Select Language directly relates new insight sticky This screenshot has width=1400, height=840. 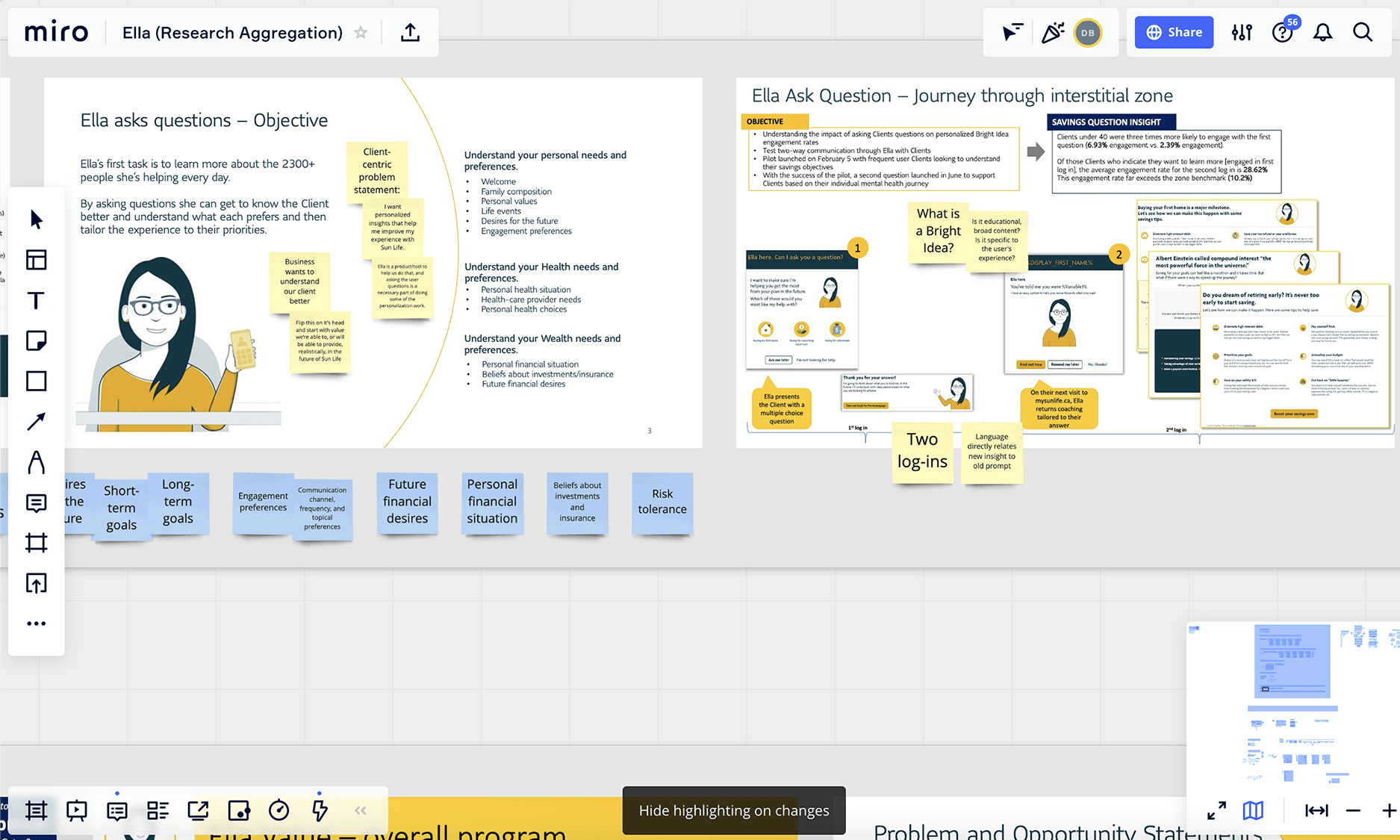coord(992,452)
